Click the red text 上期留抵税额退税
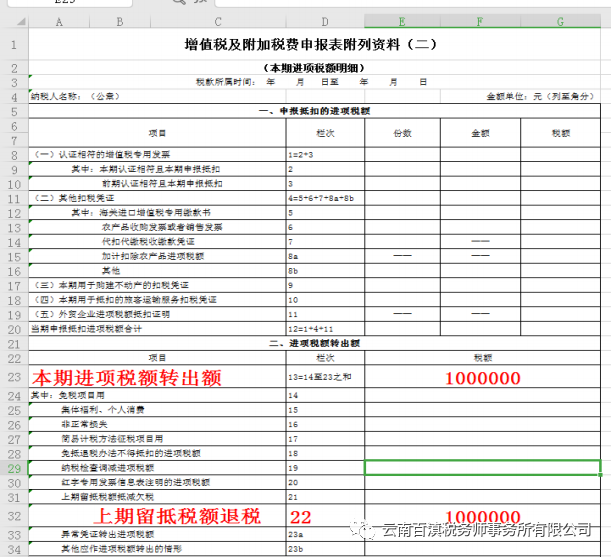Viewport: 611px width, 557px height. (x=177, y=516)
